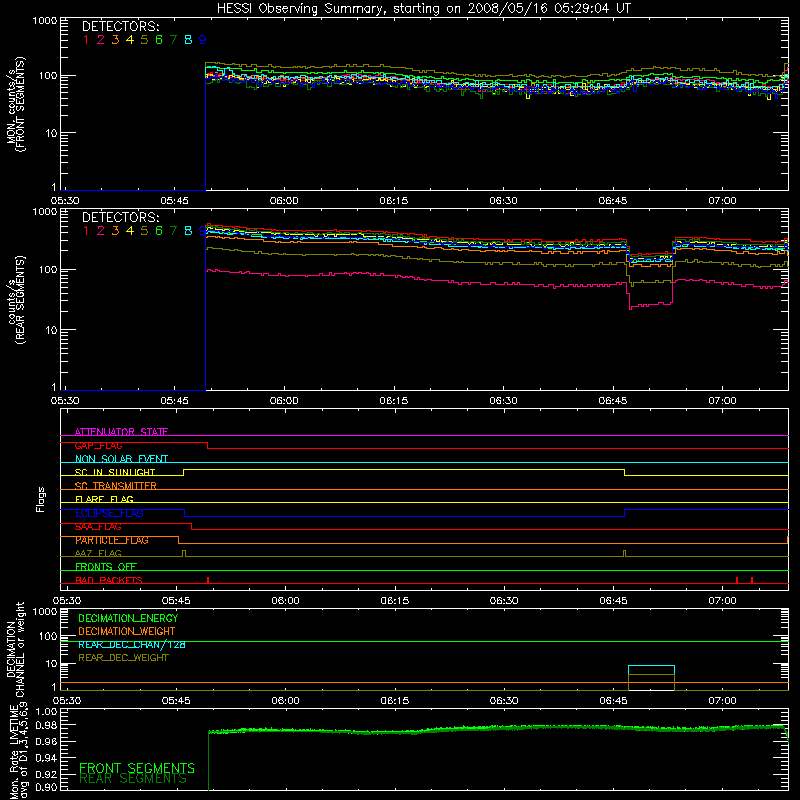Click the DETECTORS: label in the front segments plot

tap(120, 27)
